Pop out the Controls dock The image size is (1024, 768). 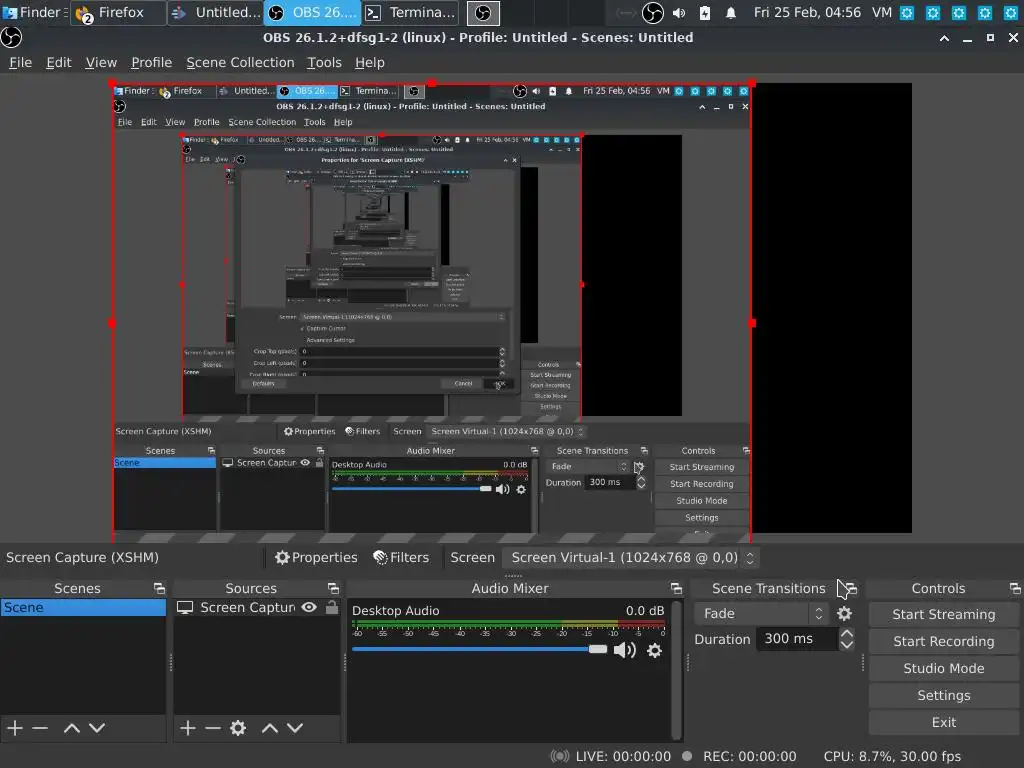click(1015, 588)
